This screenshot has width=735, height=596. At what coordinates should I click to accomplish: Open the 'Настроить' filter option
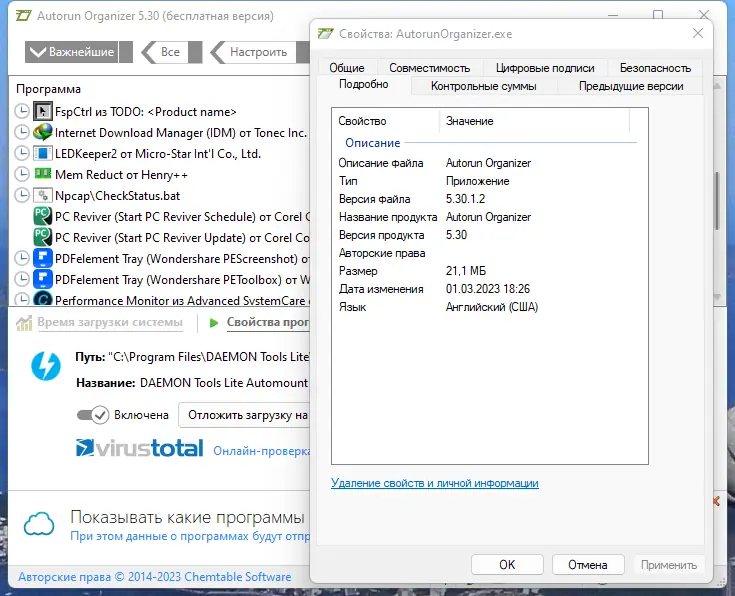[x=258, y=52]
